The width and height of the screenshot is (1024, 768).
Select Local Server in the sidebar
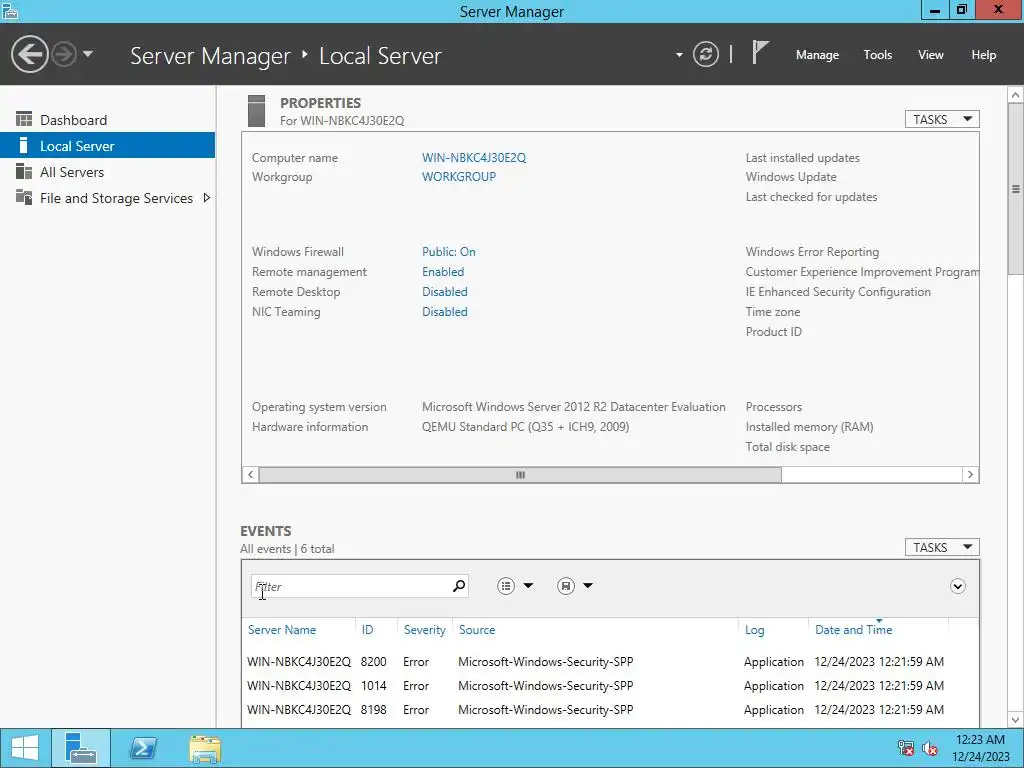point(108,146)
